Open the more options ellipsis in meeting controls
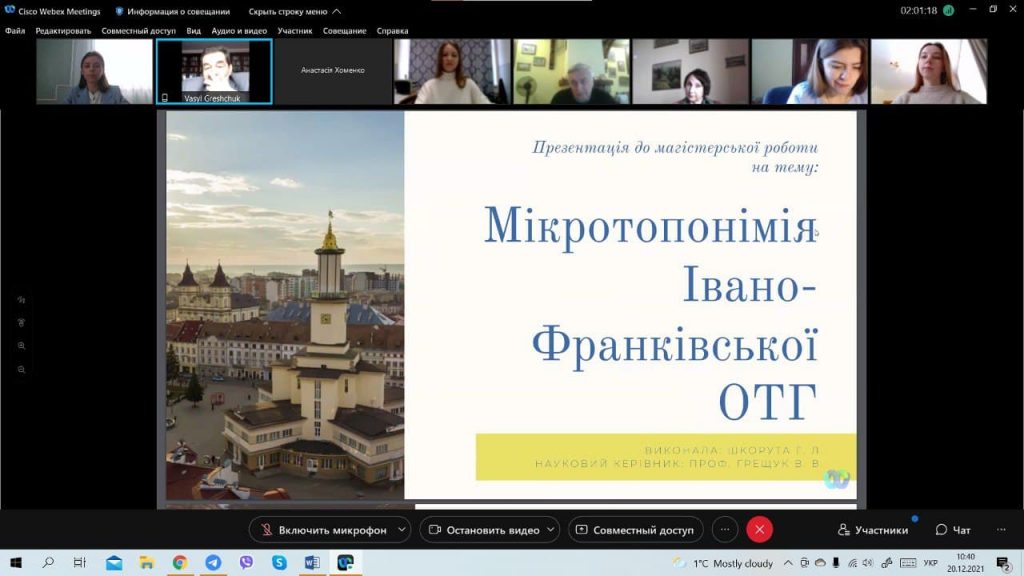The image size is (1024, 576). pyautogui.click(x=725, y=530)
